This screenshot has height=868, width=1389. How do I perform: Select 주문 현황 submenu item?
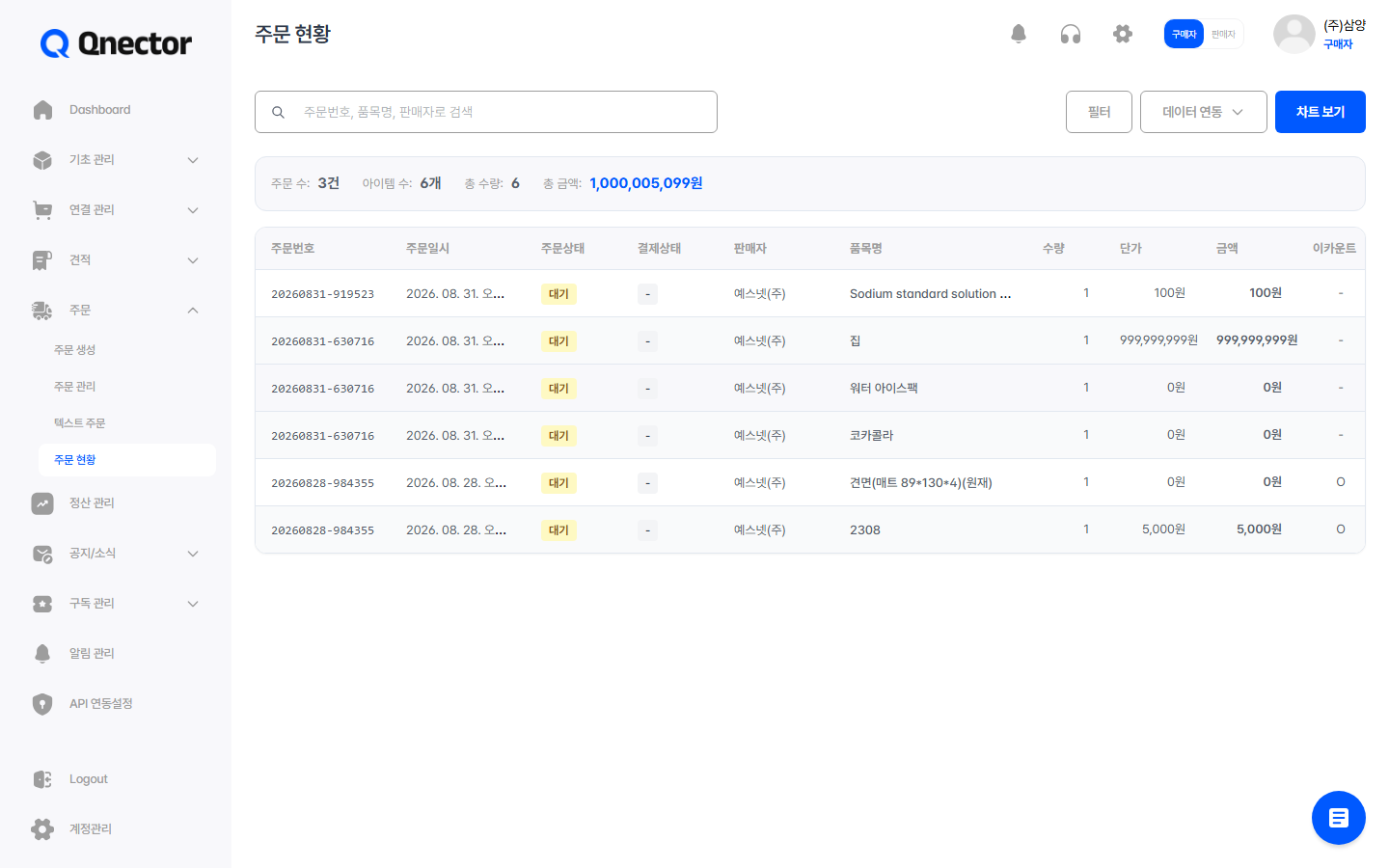click(x=127, y=460)
